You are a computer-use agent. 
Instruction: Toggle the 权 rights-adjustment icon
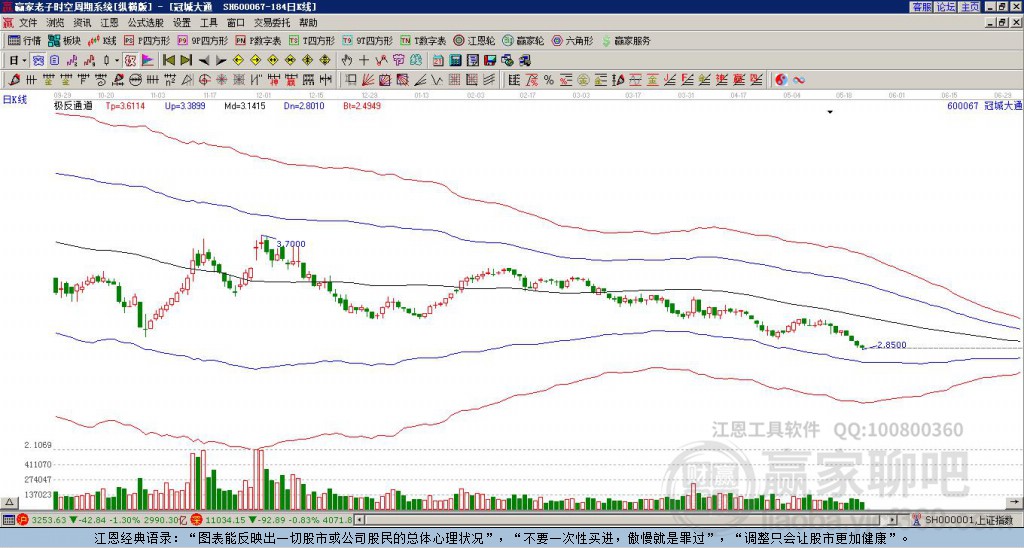point(130,60)
